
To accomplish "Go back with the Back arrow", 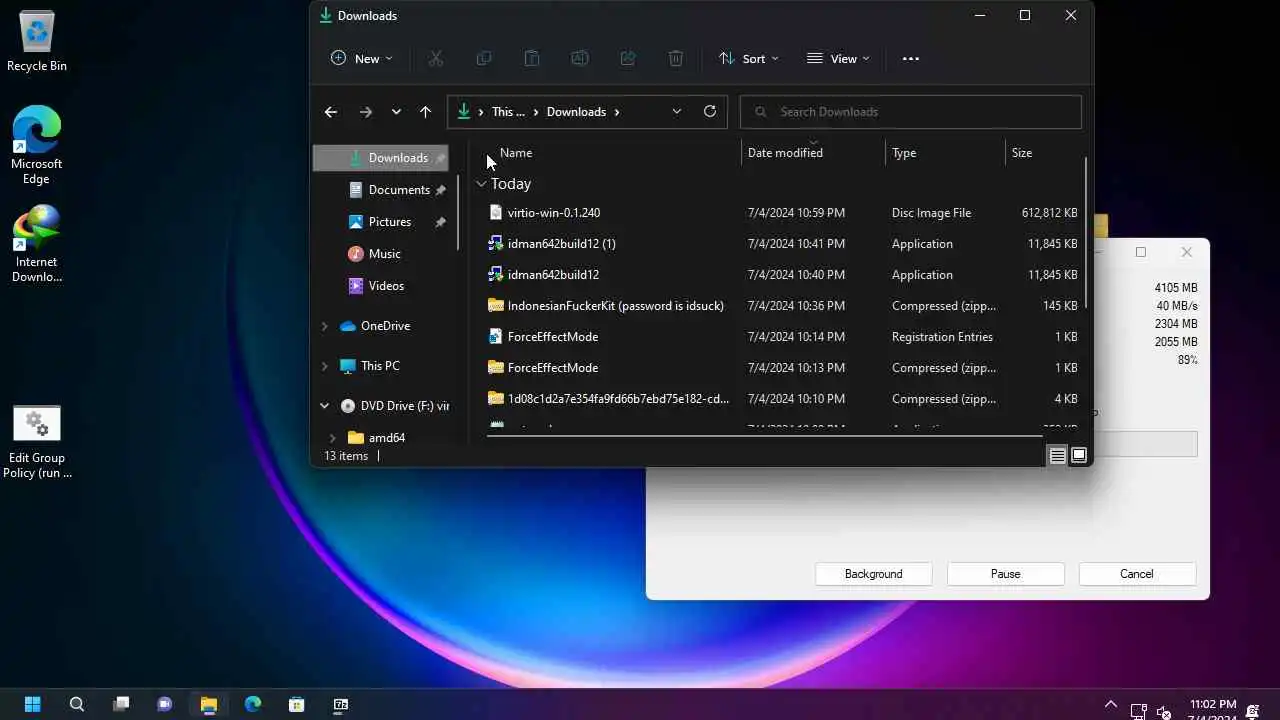I will point(331,112).
